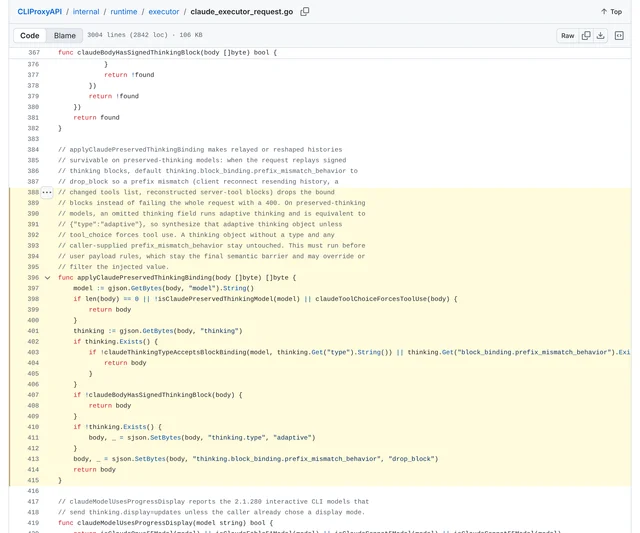Select line number 410
Screen dimensions: 640x533
[x=33, y=427]
